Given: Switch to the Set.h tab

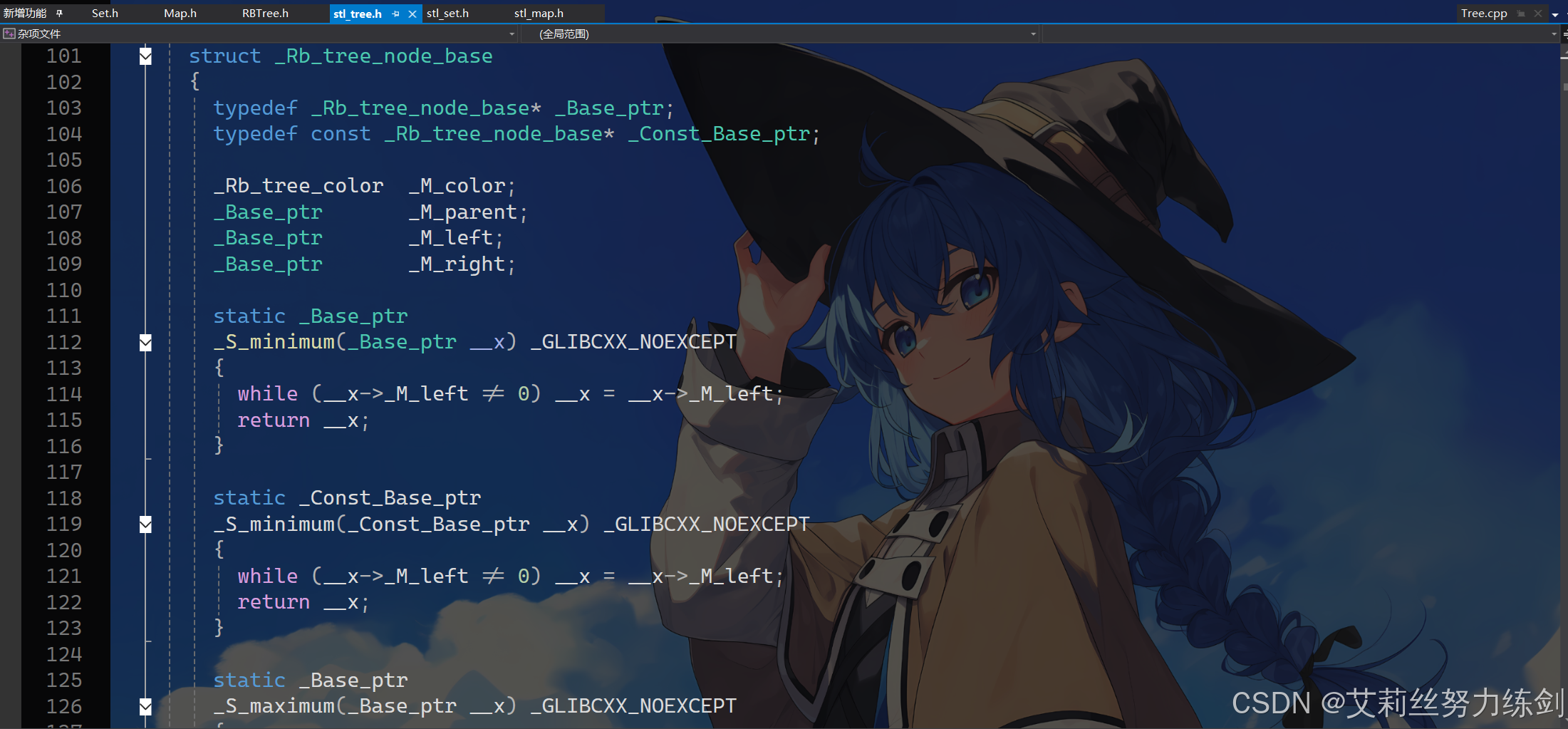Looking at the screenshot, I should 105,13.
